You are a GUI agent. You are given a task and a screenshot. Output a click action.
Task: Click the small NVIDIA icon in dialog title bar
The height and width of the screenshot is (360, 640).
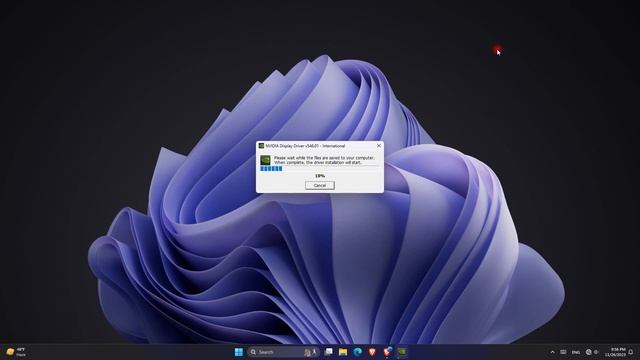point(261,146)
